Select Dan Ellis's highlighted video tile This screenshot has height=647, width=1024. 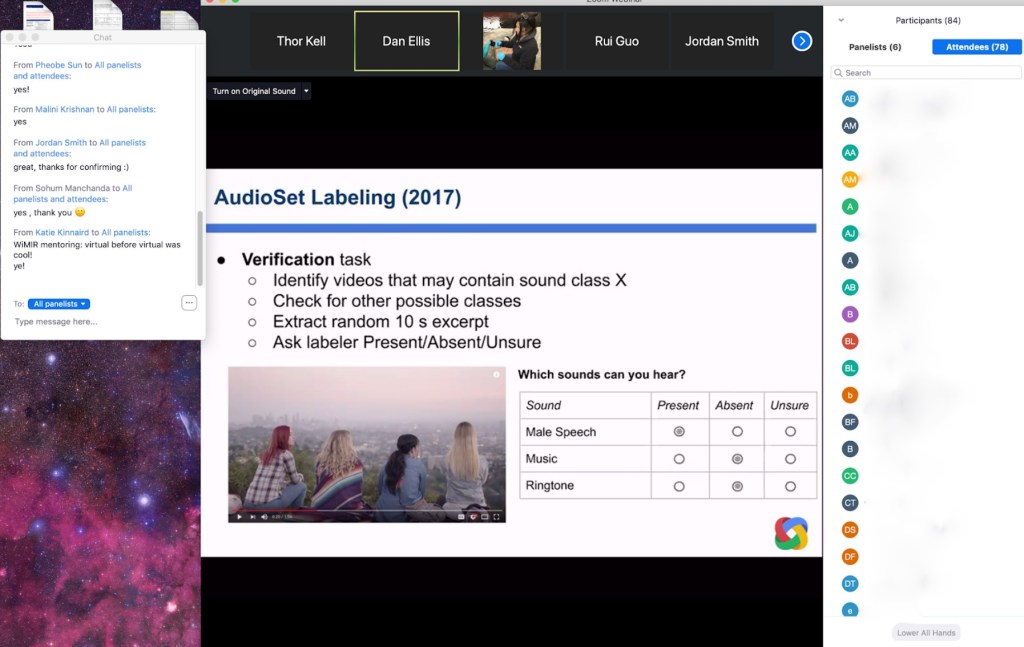click(406, 41)
